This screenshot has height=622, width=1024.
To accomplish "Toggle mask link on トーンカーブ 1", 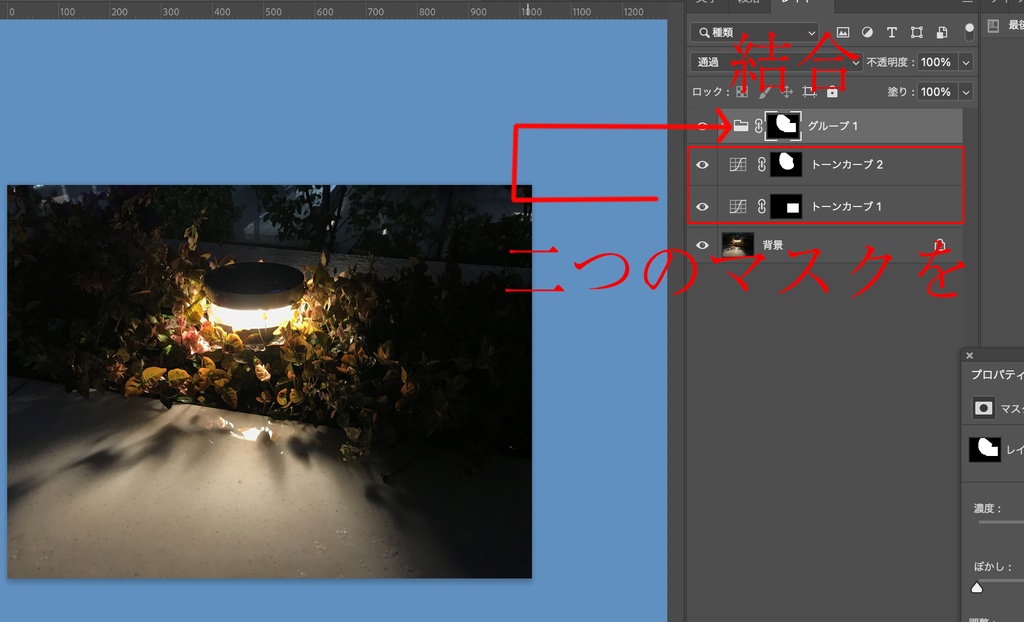I will (x=761, y=206).
